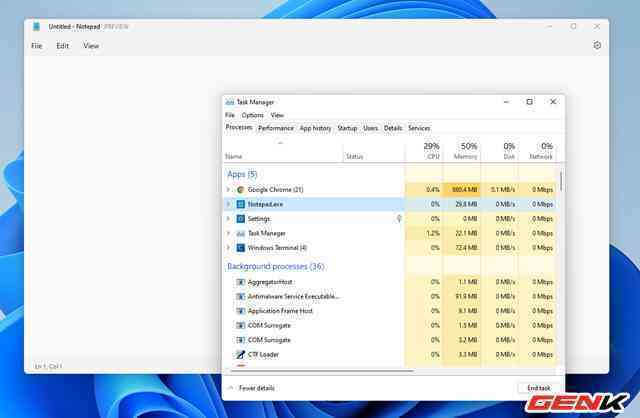Select the AggregatorHost process row
The image size is (640, 418).
click(390, 282)
